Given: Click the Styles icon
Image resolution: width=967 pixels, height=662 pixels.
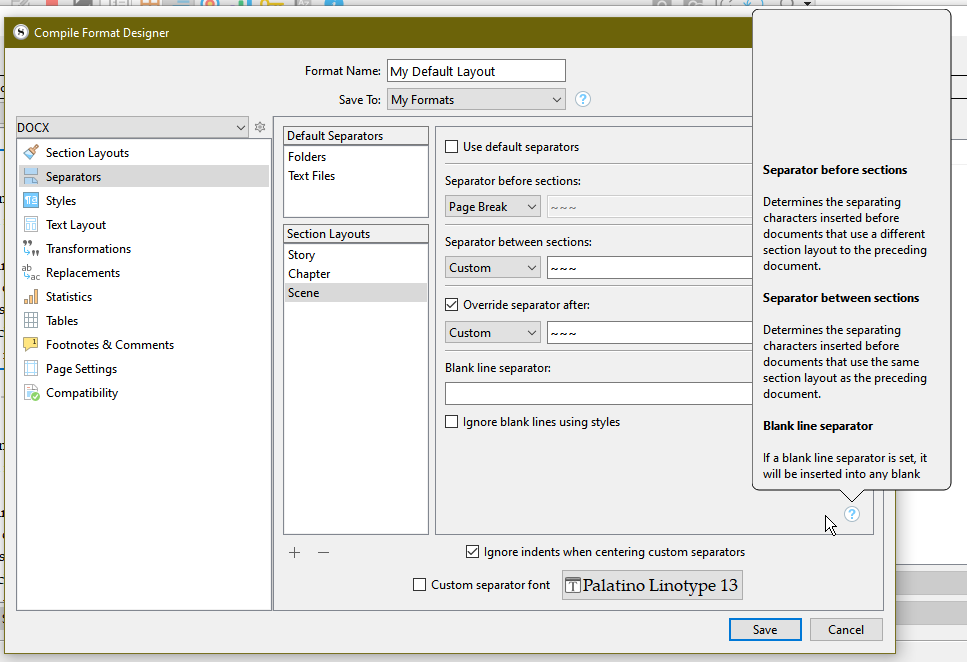Looking at the screenshot, I should coord(31,201).
